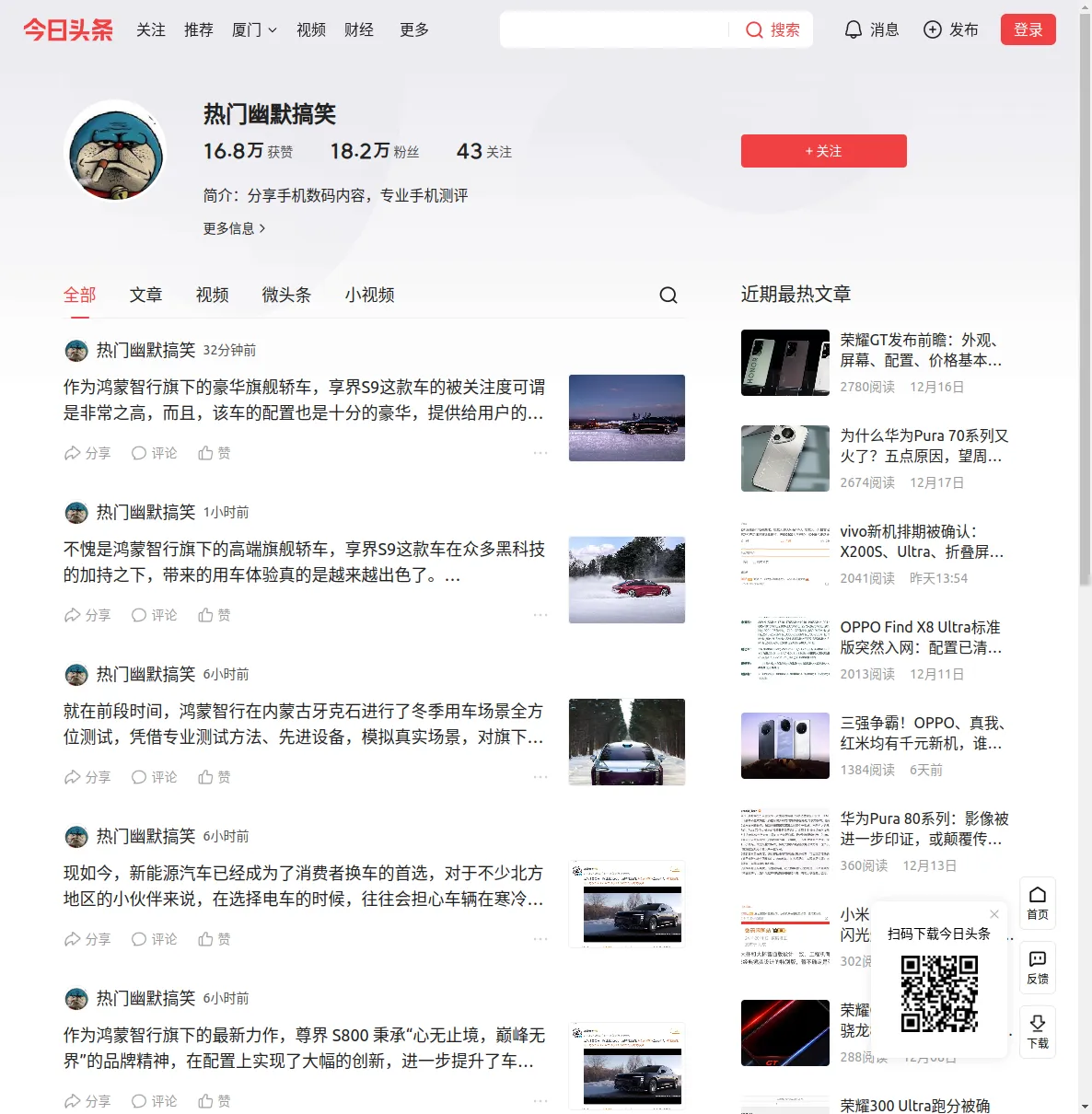Viewport: 1092px width, 1114px height.
Task: Open 视频 in the top navigation bar
Action: pos(311,29)
